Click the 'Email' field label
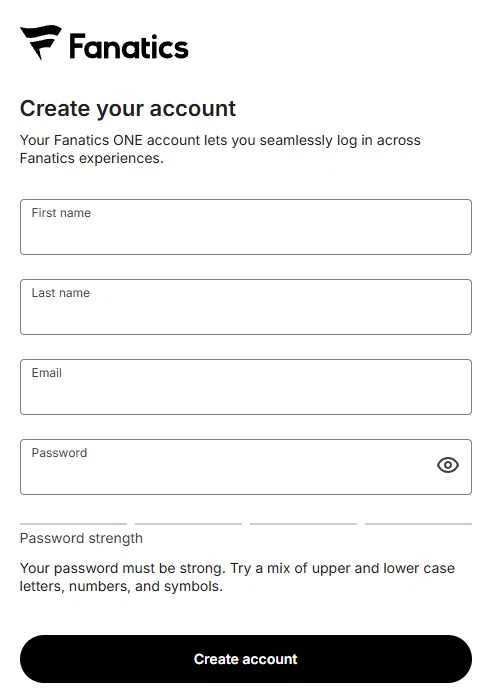Viewport: 495px width, 691px height. point(47,373)
